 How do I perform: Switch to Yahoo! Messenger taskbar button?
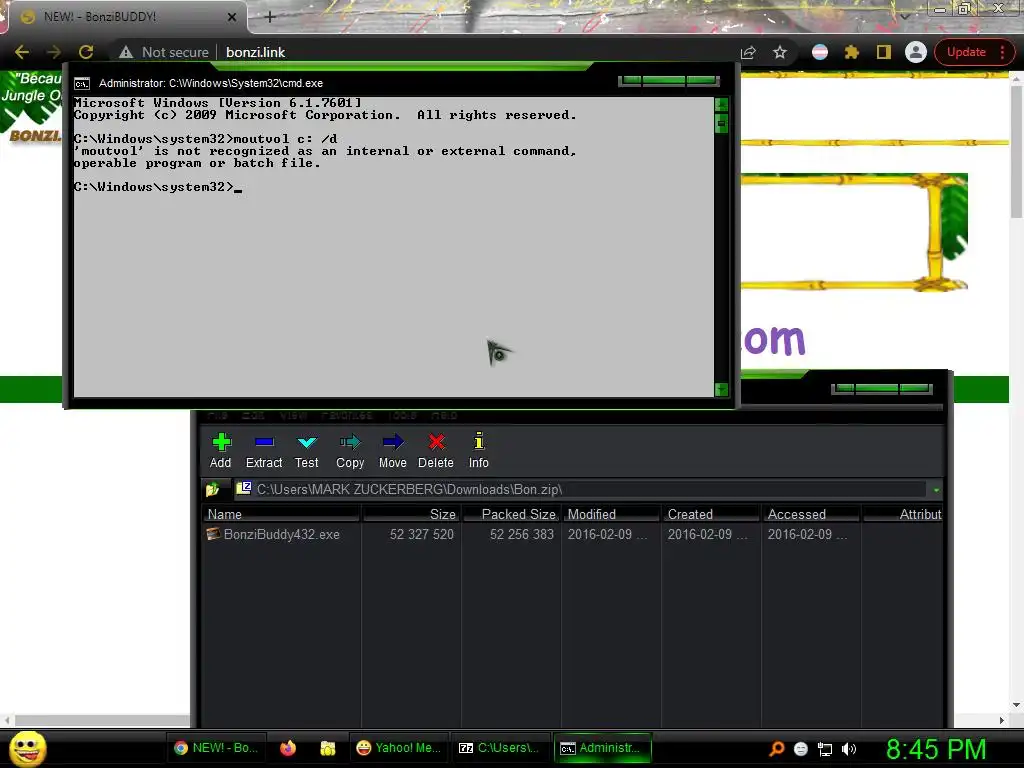click(x=399, y=748)
